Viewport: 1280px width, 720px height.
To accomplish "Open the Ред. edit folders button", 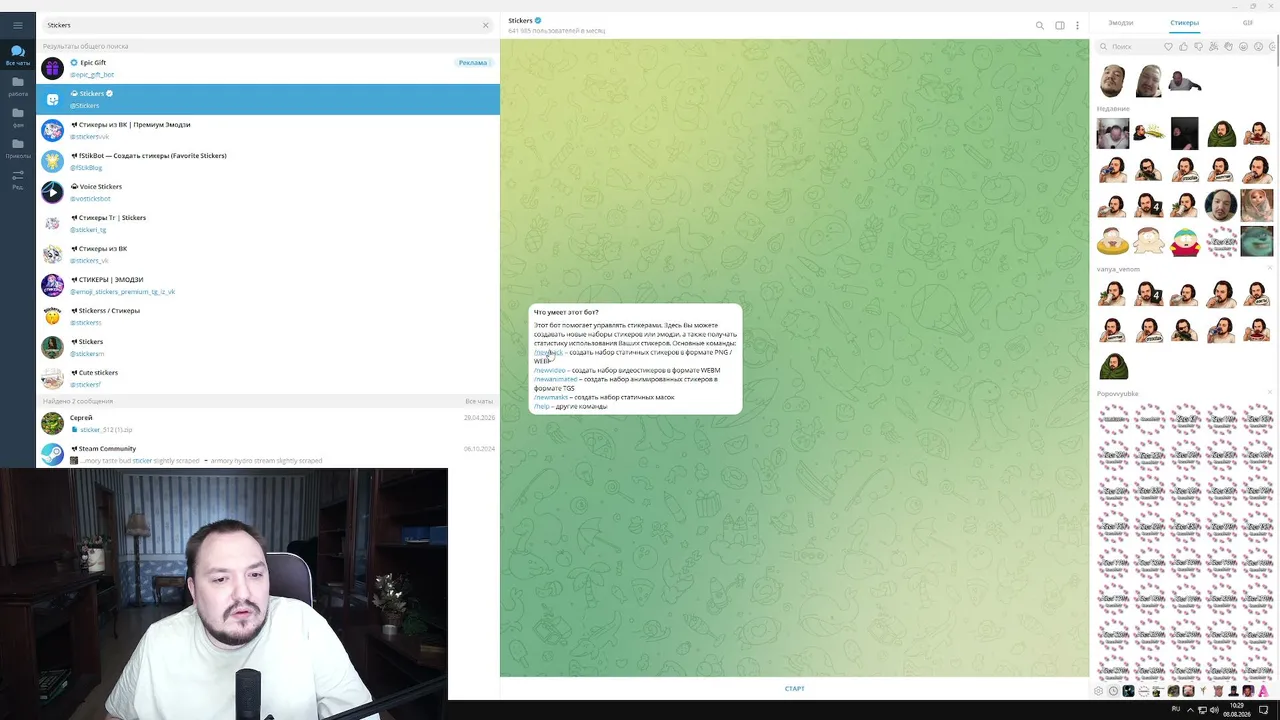I will [17, 180].
